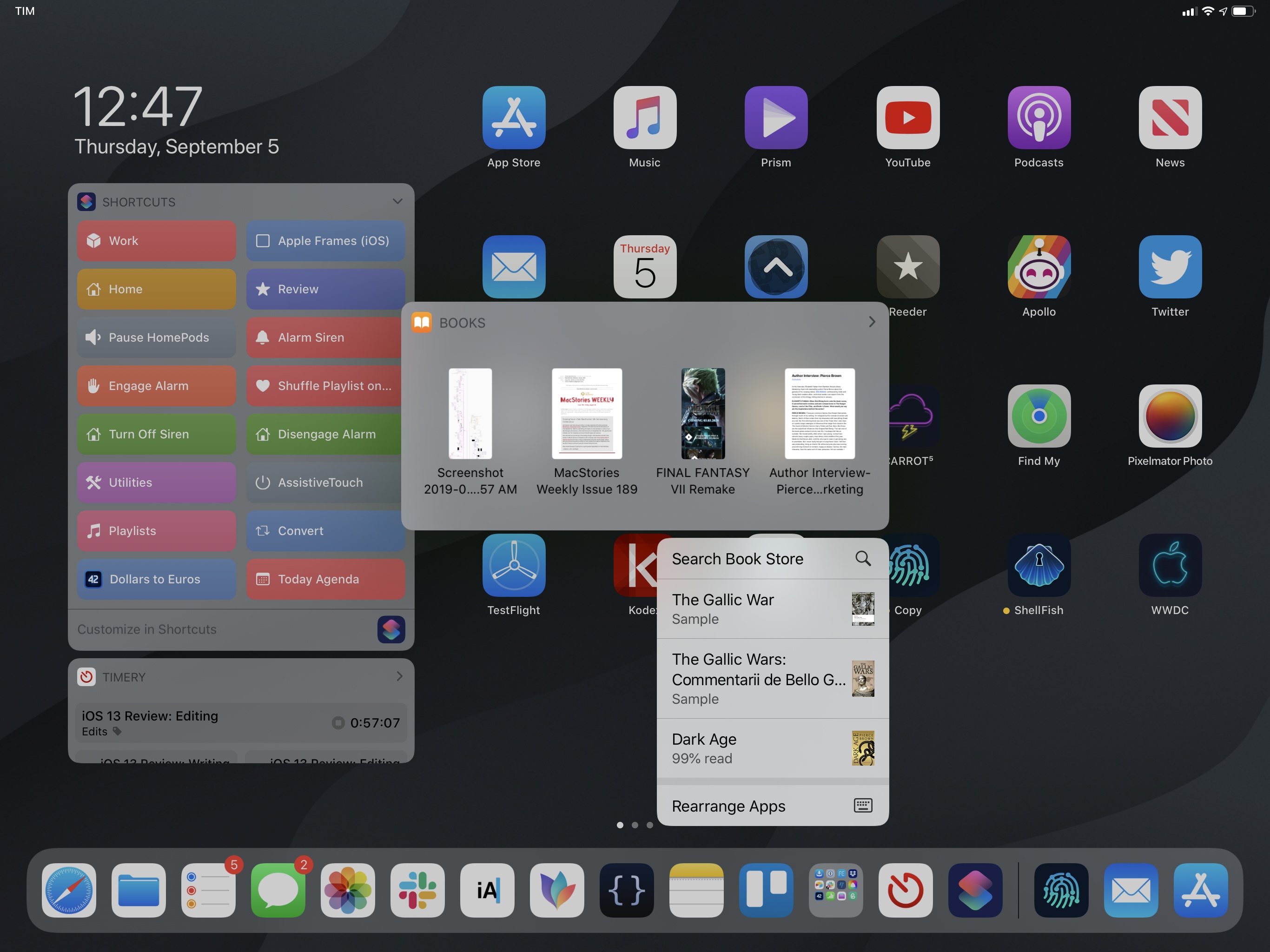Run the Shuffle Playlist on... shortcut
Screen dimensions: 1270x952
pos(324,385)
